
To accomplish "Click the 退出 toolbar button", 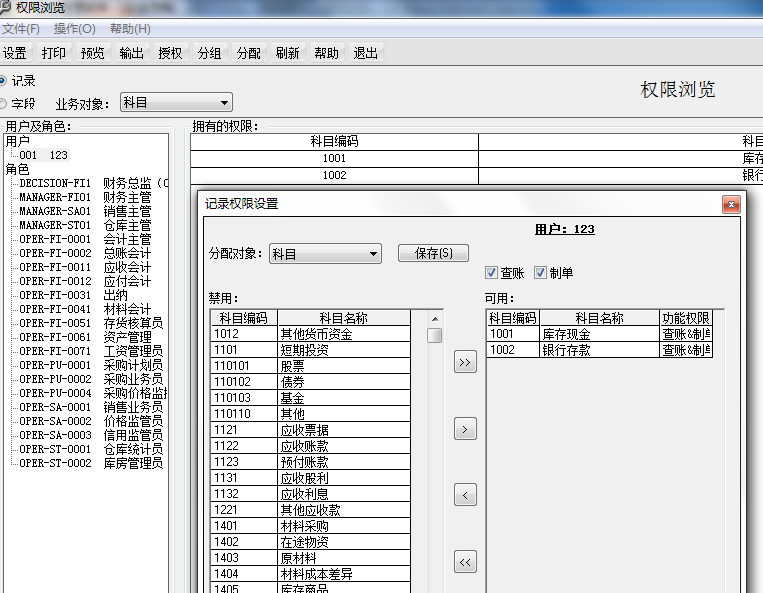I will (x=365, y=53).
